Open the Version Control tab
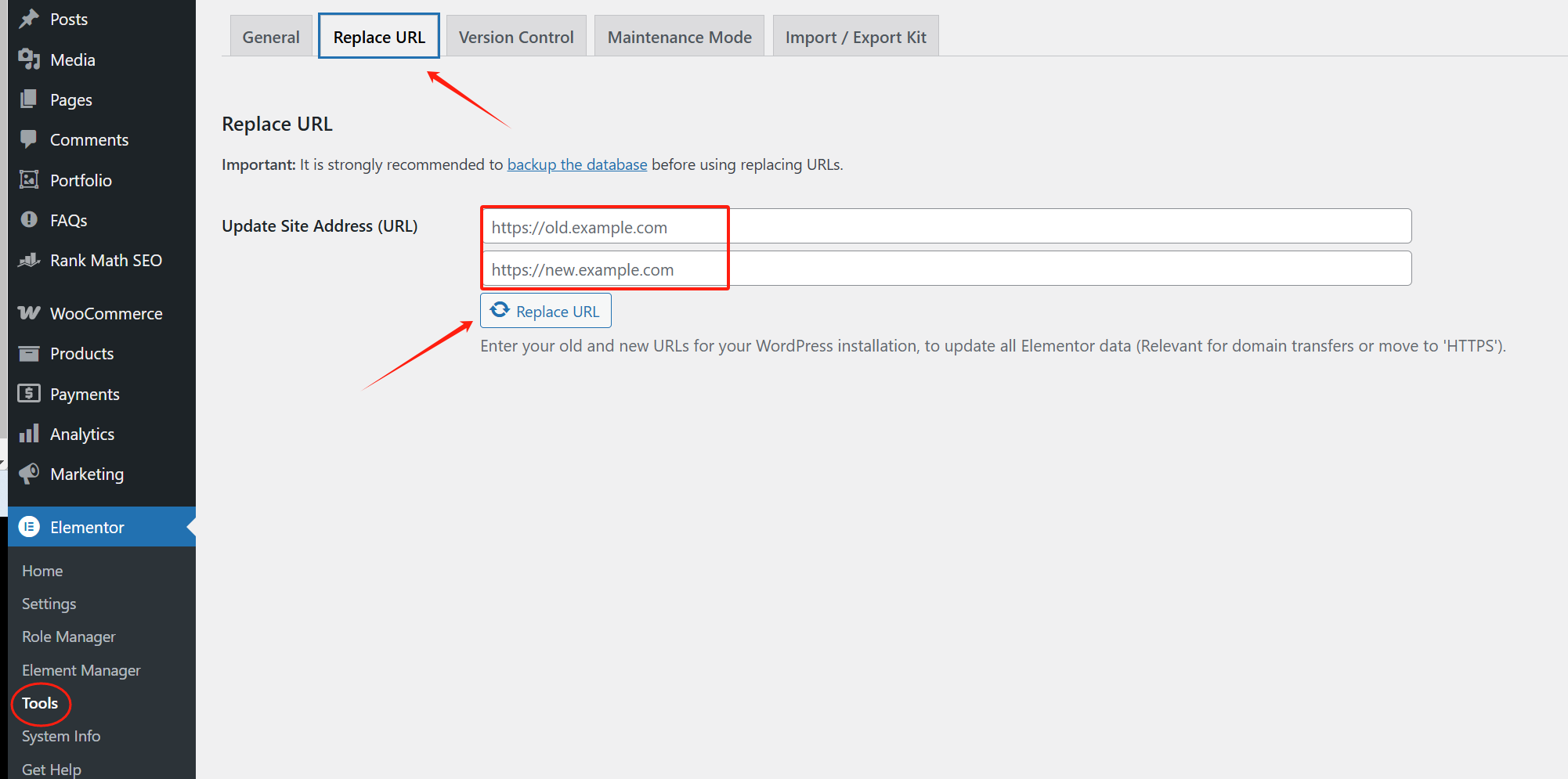 (x=516, y=37)
